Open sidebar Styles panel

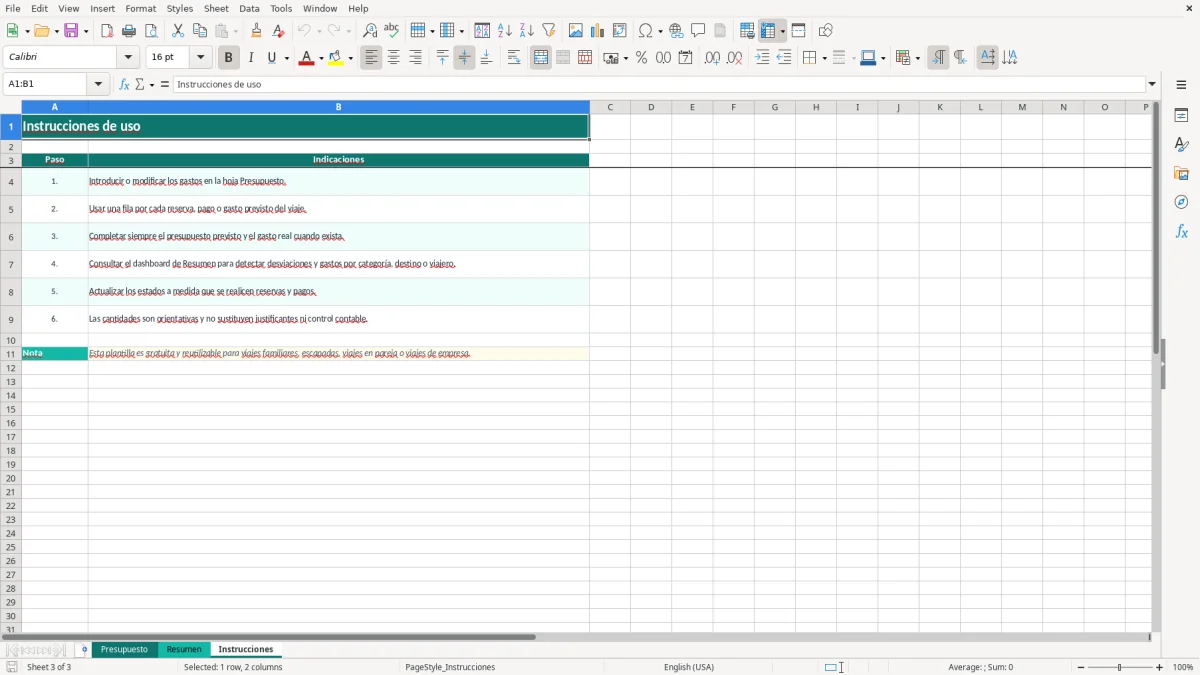click(1181, 144)
